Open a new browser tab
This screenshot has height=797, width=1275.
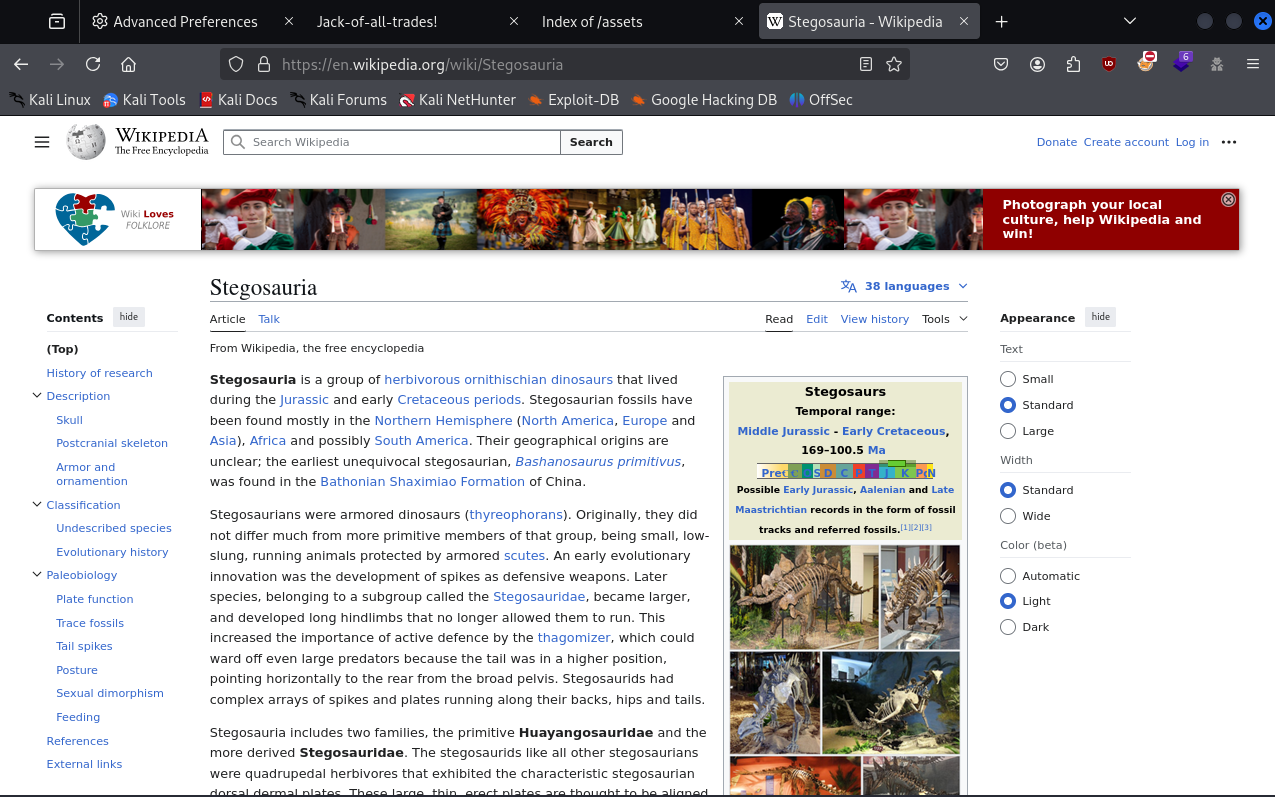coord(1002,21)
